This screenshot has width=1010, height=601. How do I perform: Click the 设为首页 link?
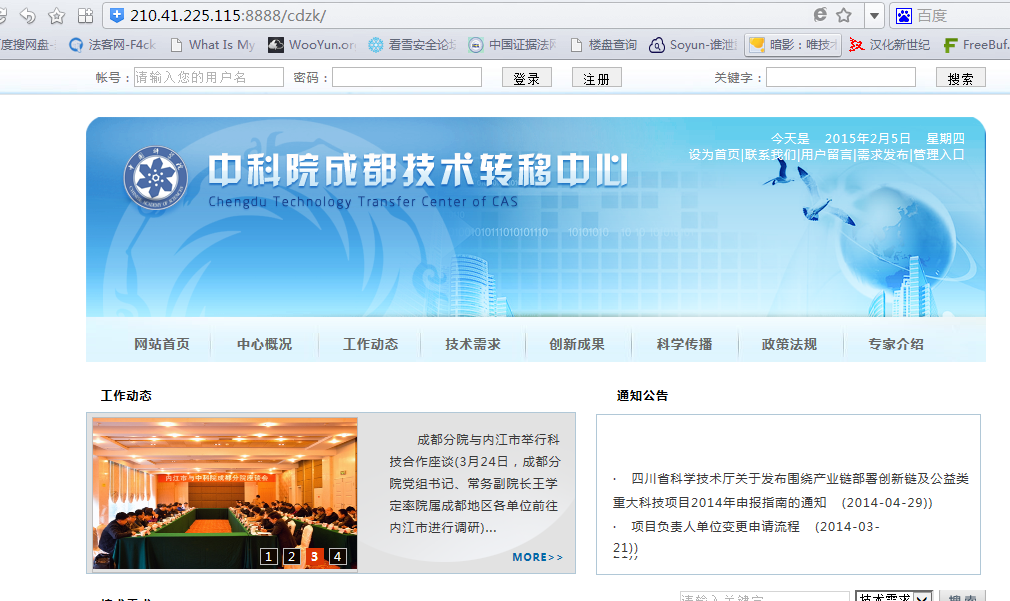[x=714, y=155]
